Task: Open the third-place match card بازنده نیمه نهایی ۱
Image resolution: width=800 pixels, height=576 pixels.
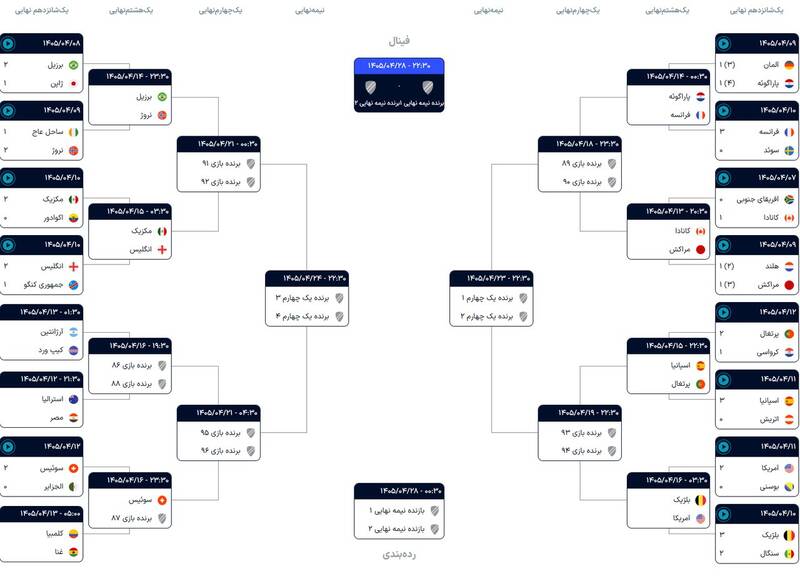Action: coord(399,511)
